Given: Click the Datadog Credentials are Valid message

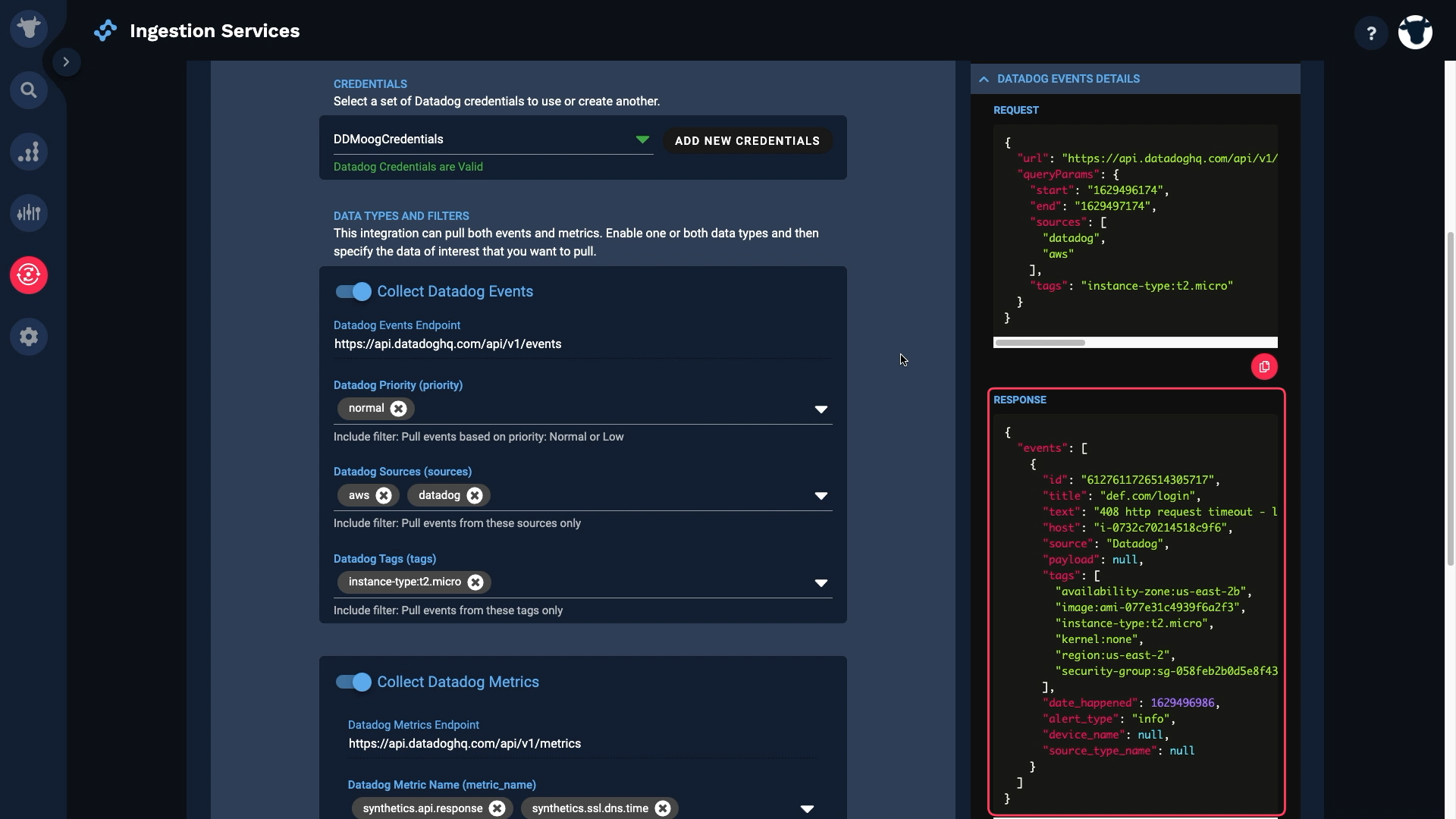Looking at the screenshot, I should (408, 167).
